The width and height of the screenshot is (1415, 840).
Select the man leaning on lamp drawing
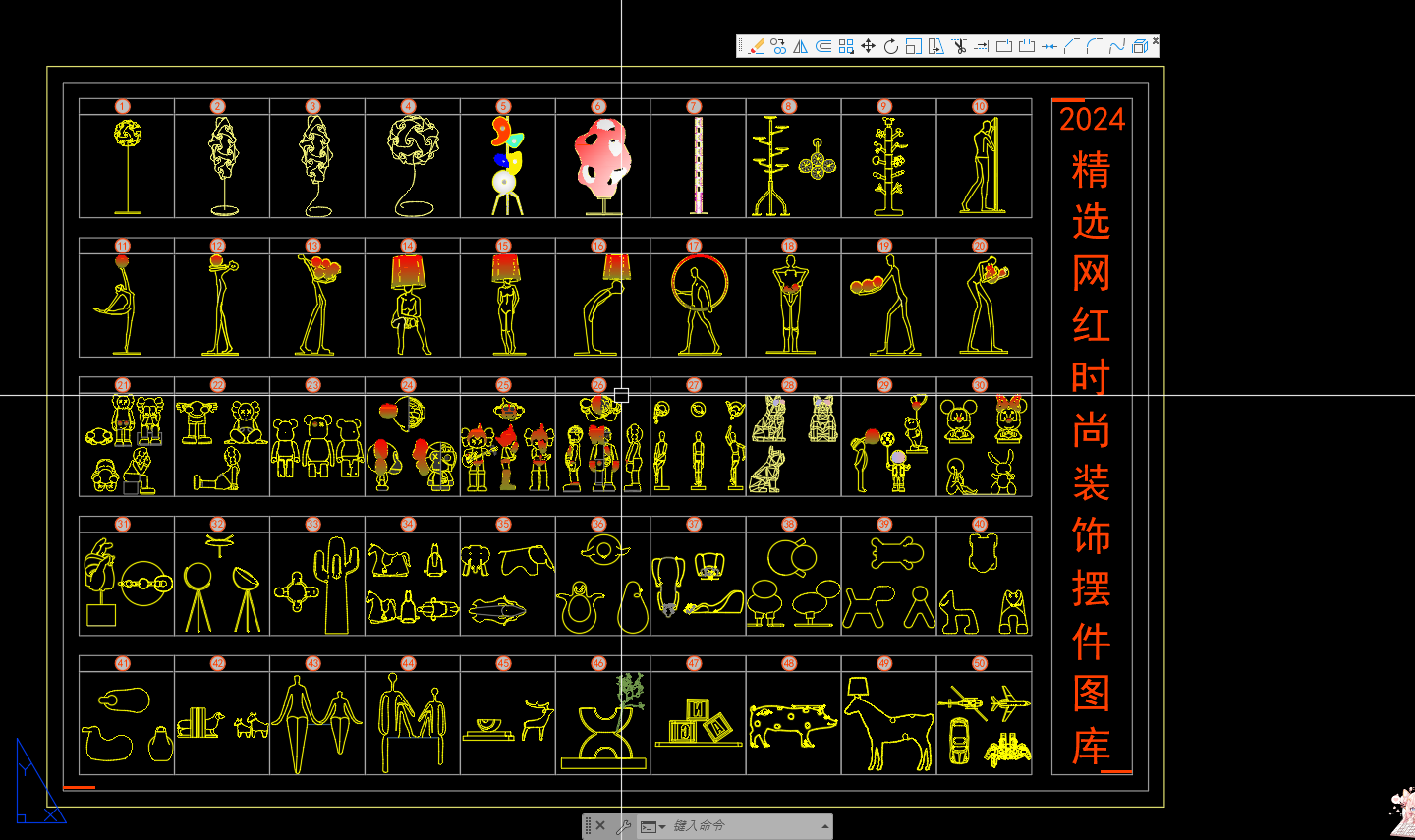click(x=984, y=165)
